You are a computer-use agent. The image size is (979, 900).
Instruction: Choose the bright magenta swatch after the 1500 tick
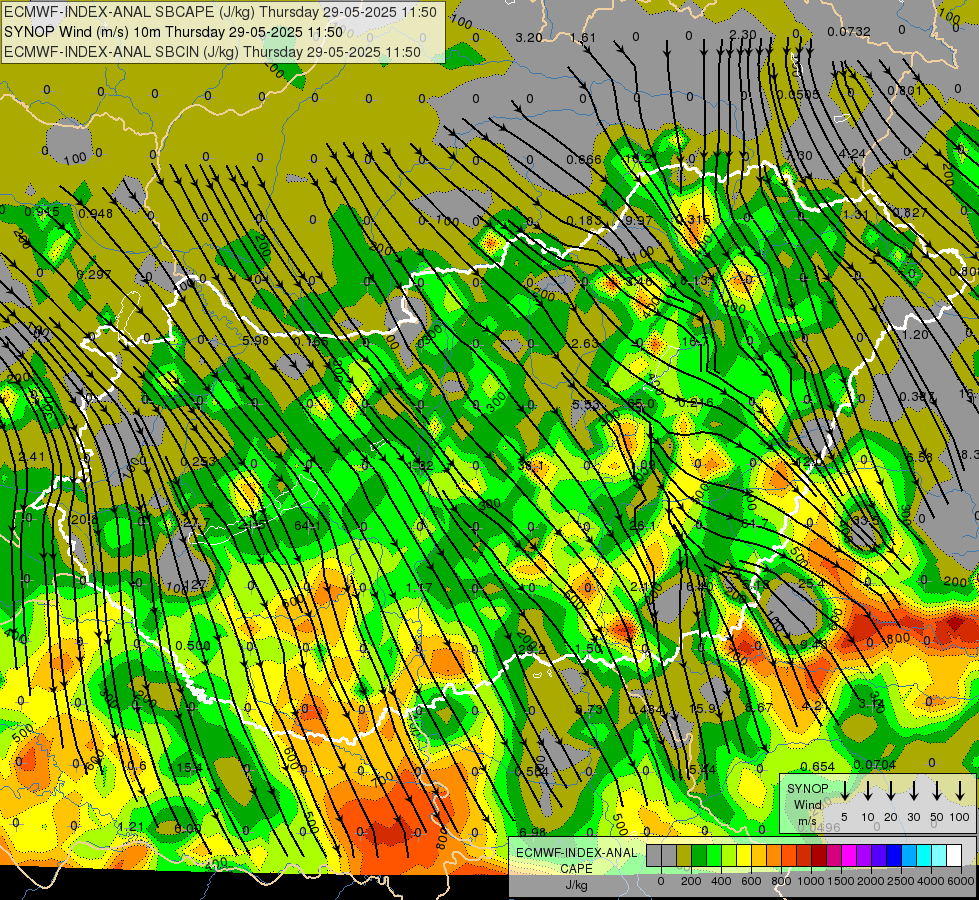point(849,856)
